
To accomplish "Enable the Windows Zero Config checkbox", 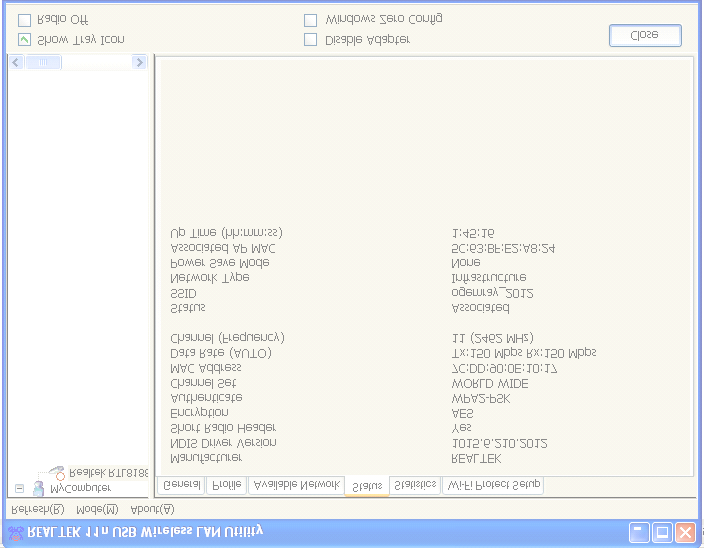I will point(310,20).
